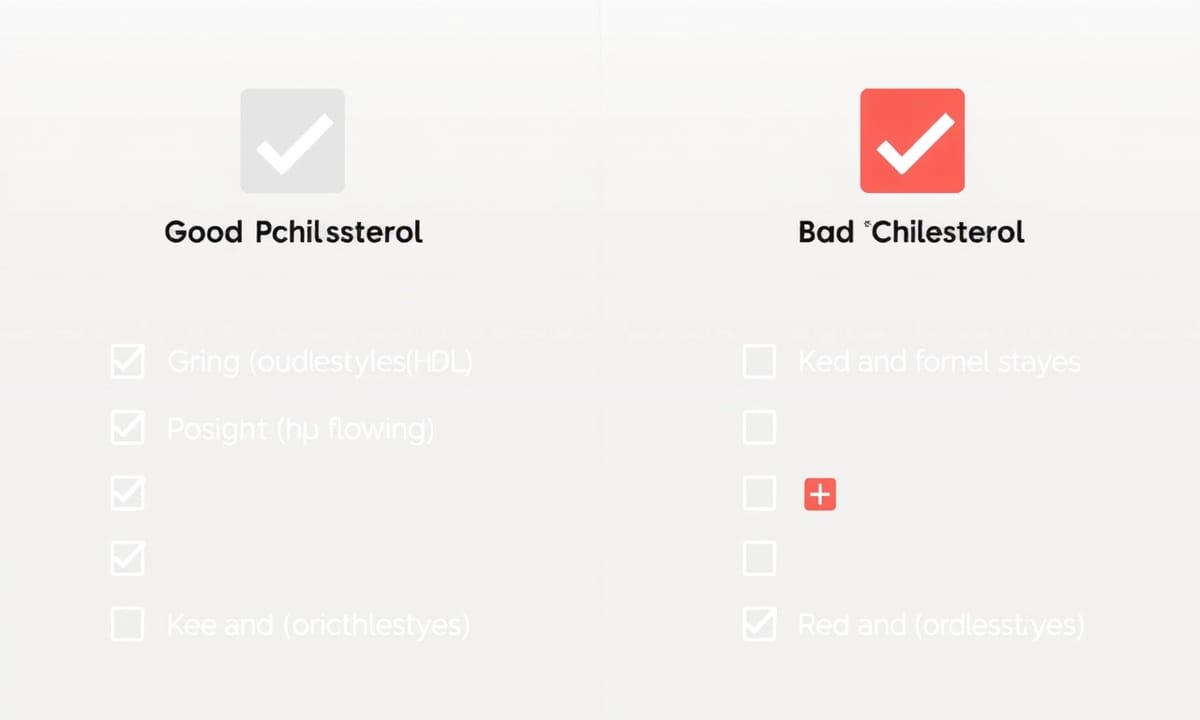The width and height of the screenshot is (1200, 720).
Task: Check the Ked and fornel stayes box
Action: coord(760,362)
